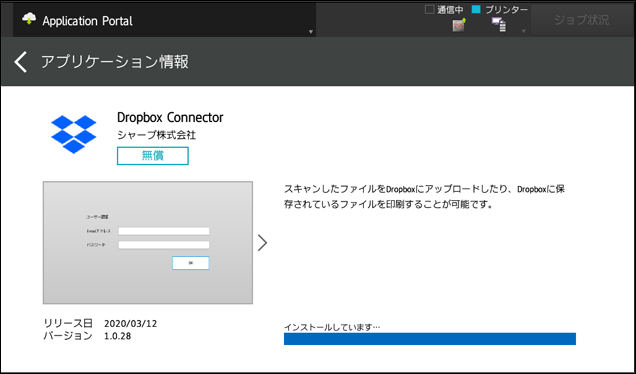The height and width of the screenshot is (374, 636).
Task: Click the Dropbox logo icon
Action: 73,134
